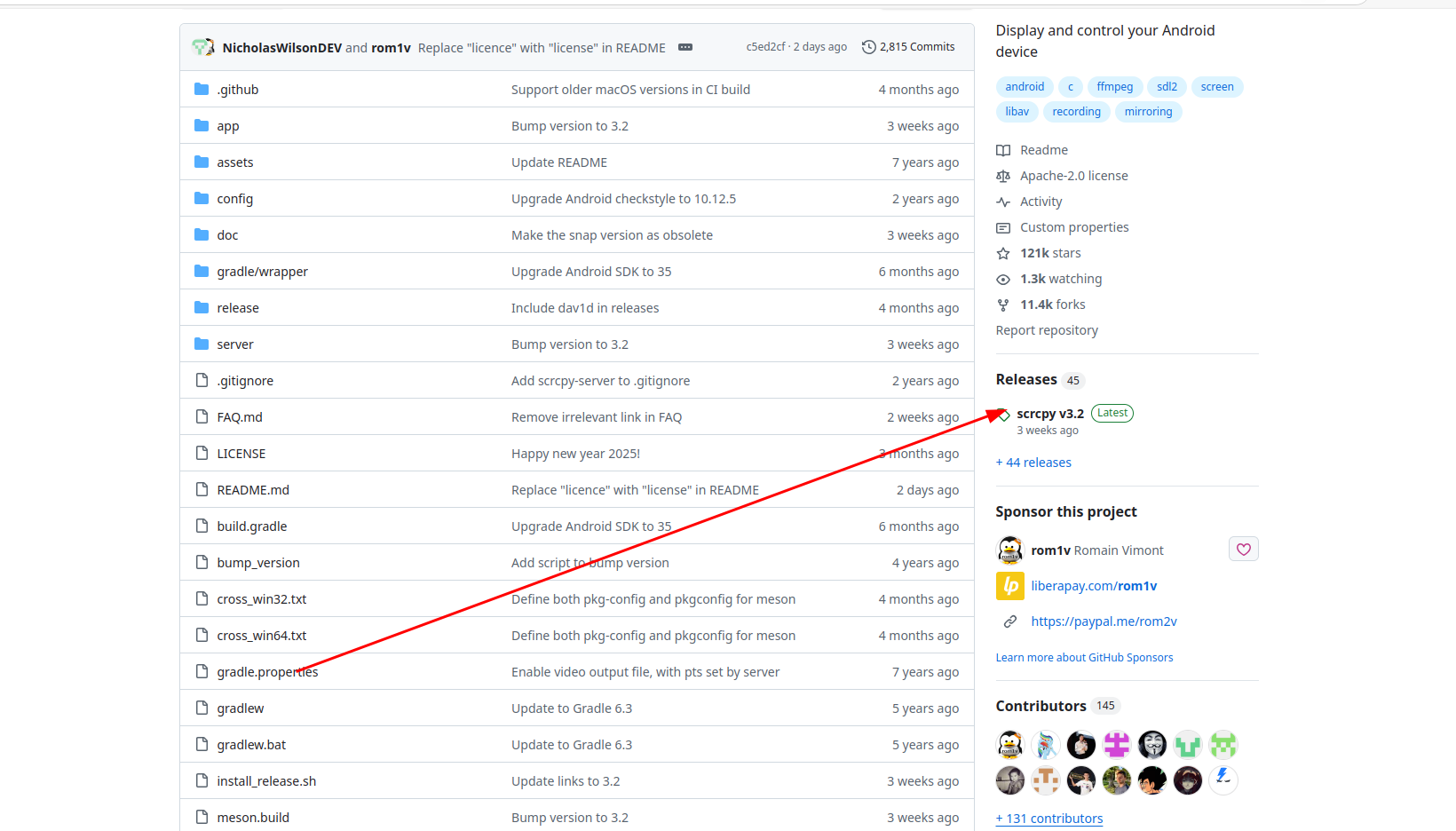The image size is (1456, 831).
Task: Open the install_release.sh file
Action: coord(266,781)
